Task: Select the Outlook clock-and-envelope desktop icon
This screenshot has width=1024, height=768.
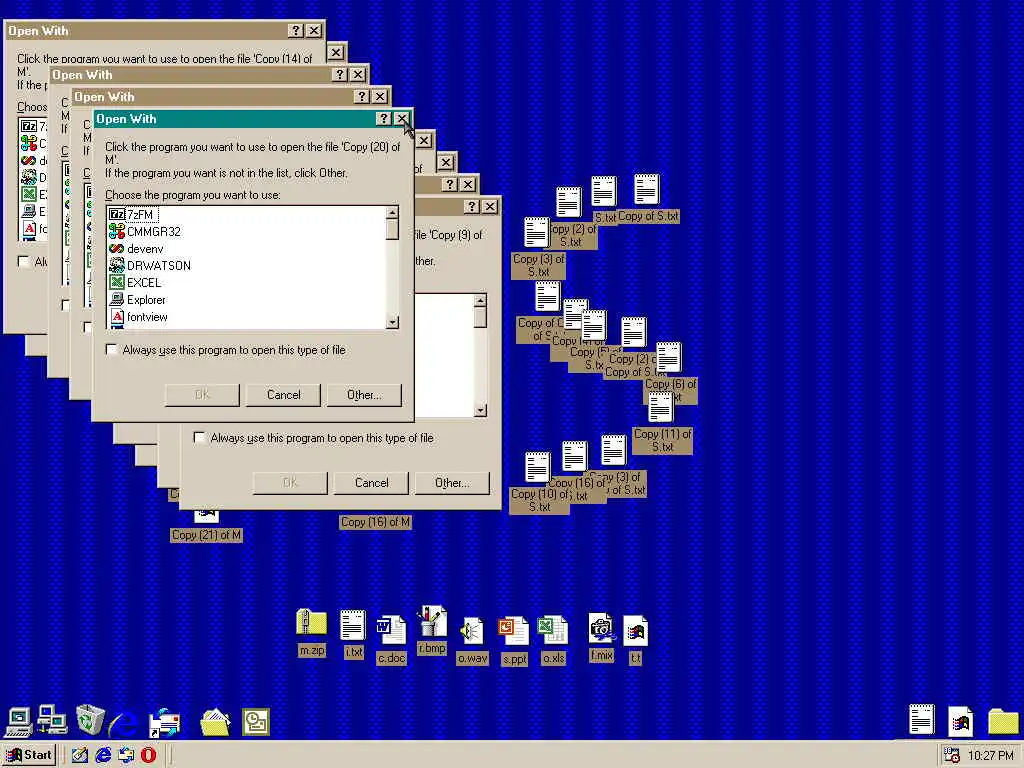Action: (x=256, y=722)
